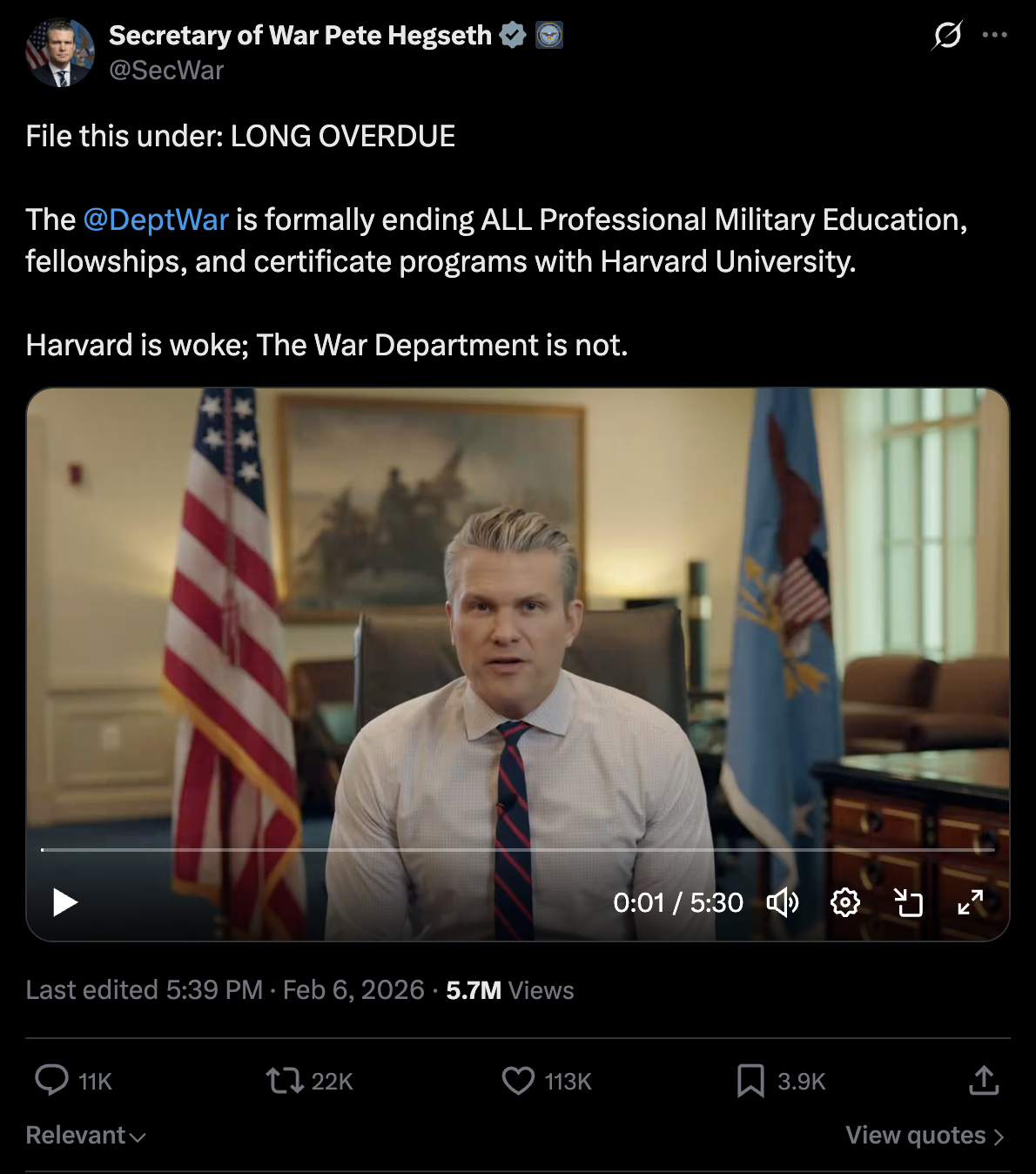The height and width of the screenshot is (1174, 1036).
Task: Toggle video fullscreen mode
Action: tap(970, 902)
